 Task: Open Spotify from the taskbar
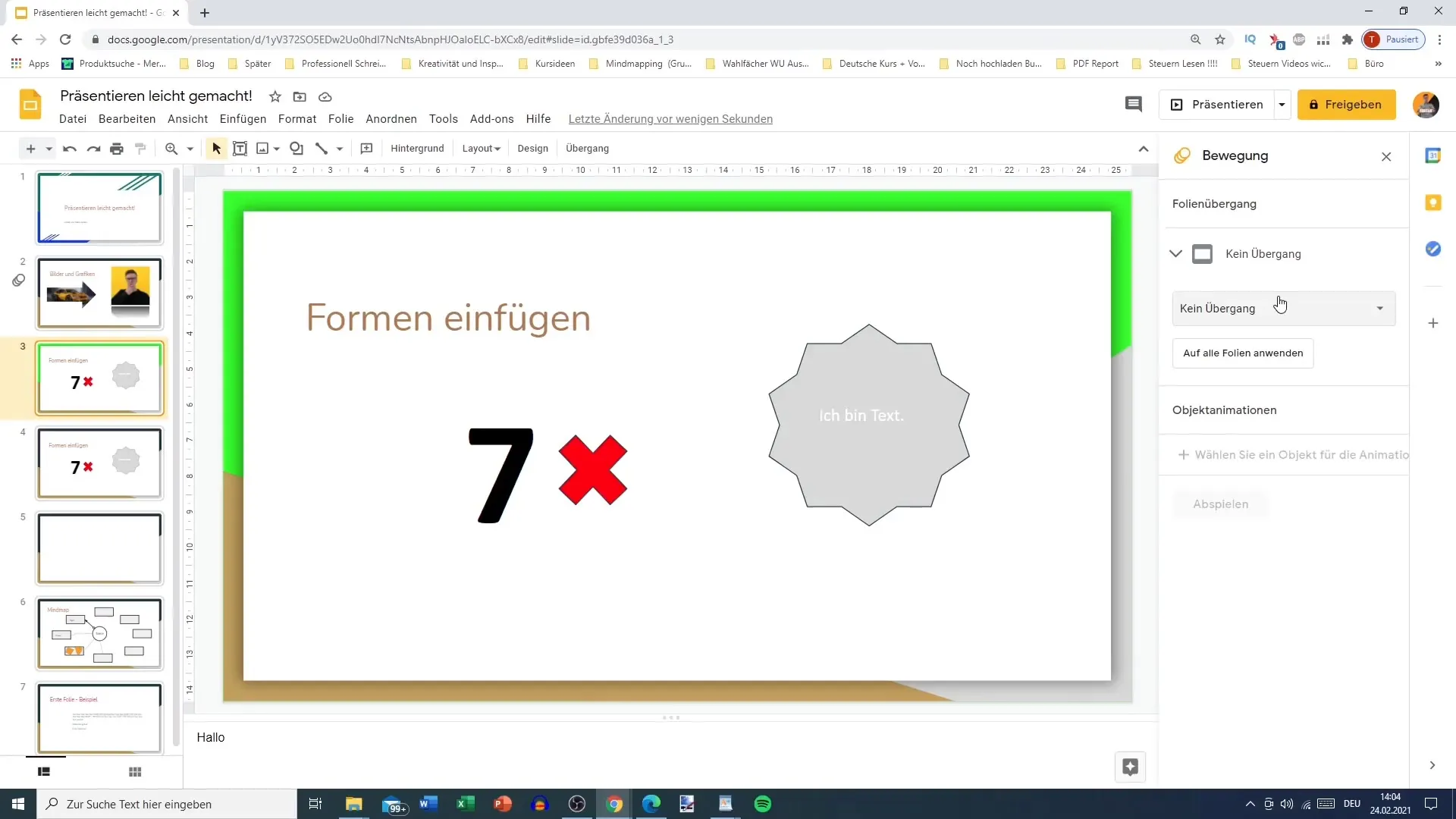click(x=762, y=804)
